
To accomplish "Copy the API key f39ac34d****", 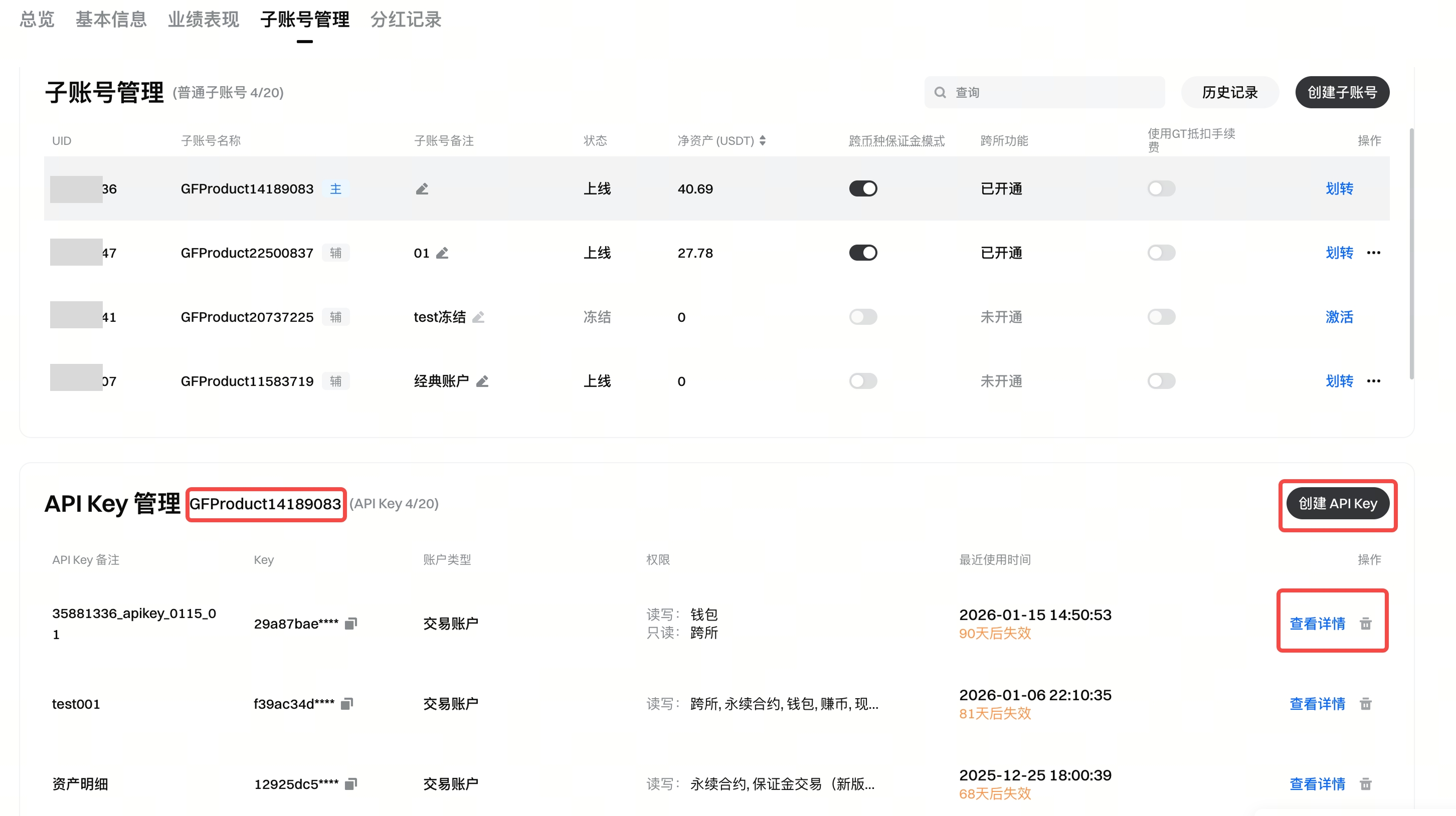I will [347, 704].
